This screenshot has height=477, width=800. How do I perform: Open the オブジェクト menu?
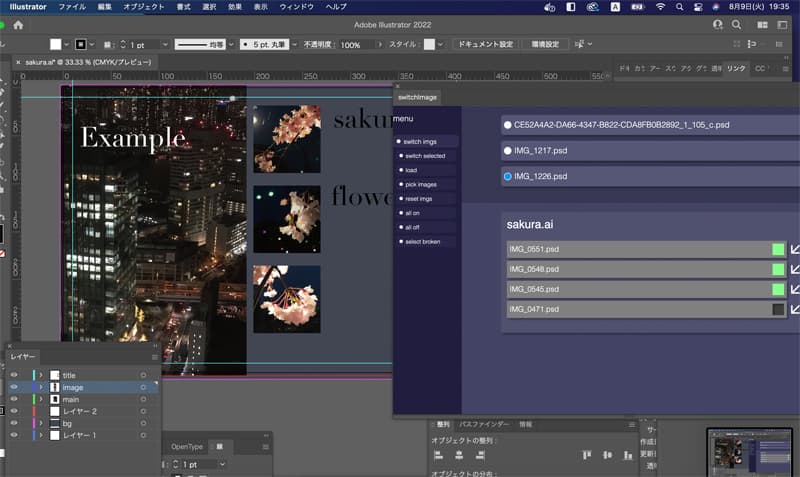pyautogui.click(x=143, y=7)
